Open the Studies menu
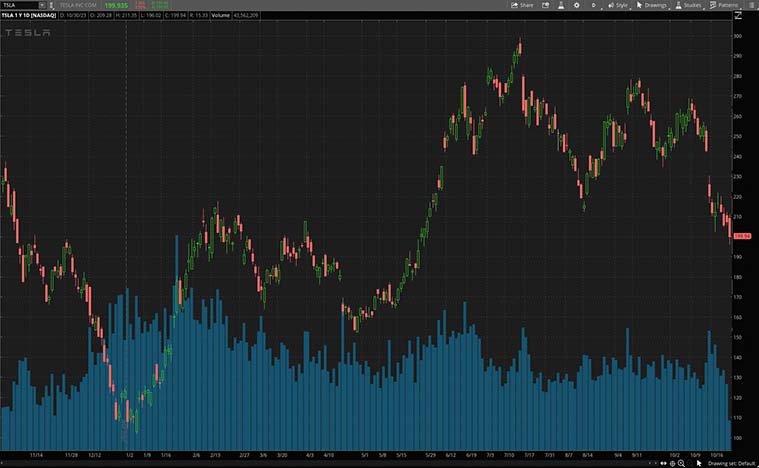This screenshot has width=759, height=468. coord(689,5)
